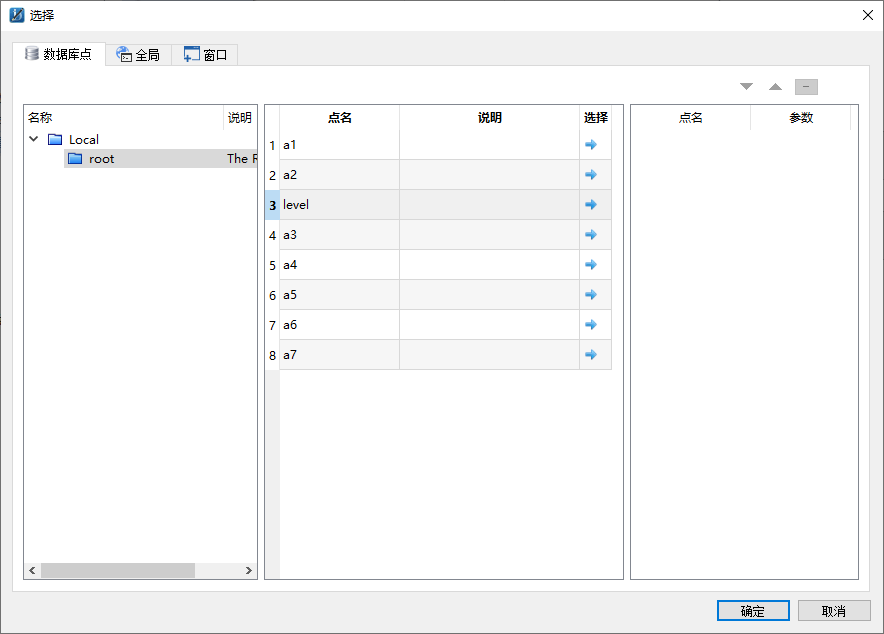Click the Local folder icon
The height and width of the screenshot is (634, 884).
click(55, 139)
